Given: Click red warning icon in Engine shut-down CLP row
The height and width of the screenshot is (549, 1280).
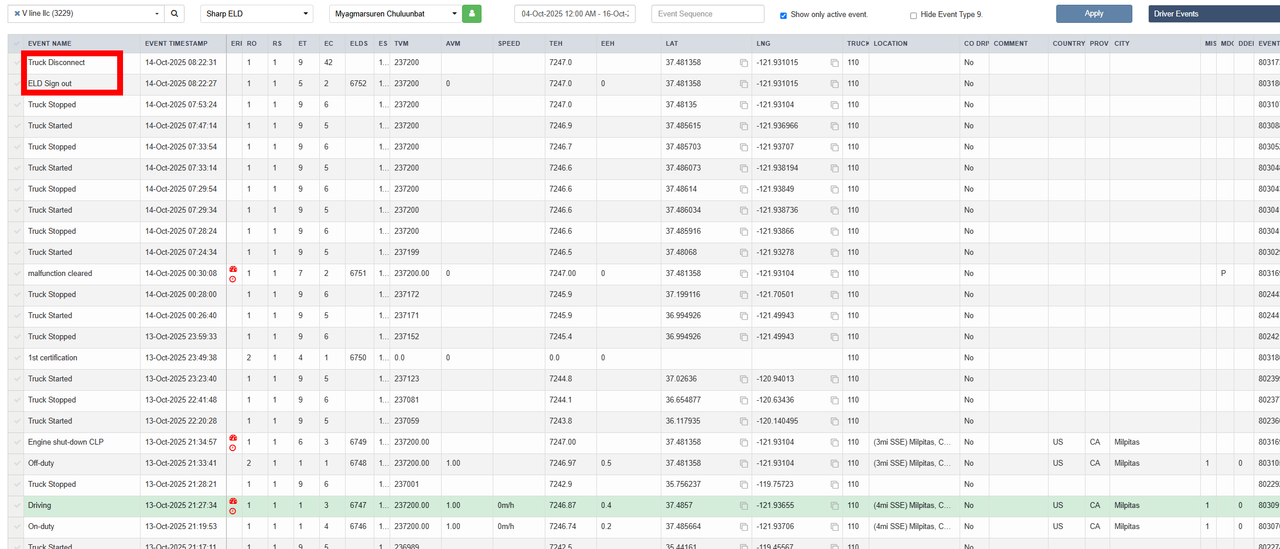Looking at the screenshot, I should (233, 438).
